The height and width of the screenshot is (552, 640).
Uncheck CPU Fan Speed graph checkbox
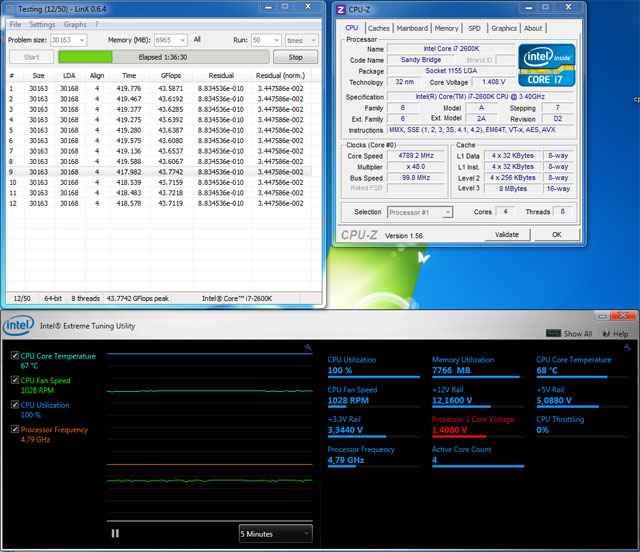(x=15, y=380)
